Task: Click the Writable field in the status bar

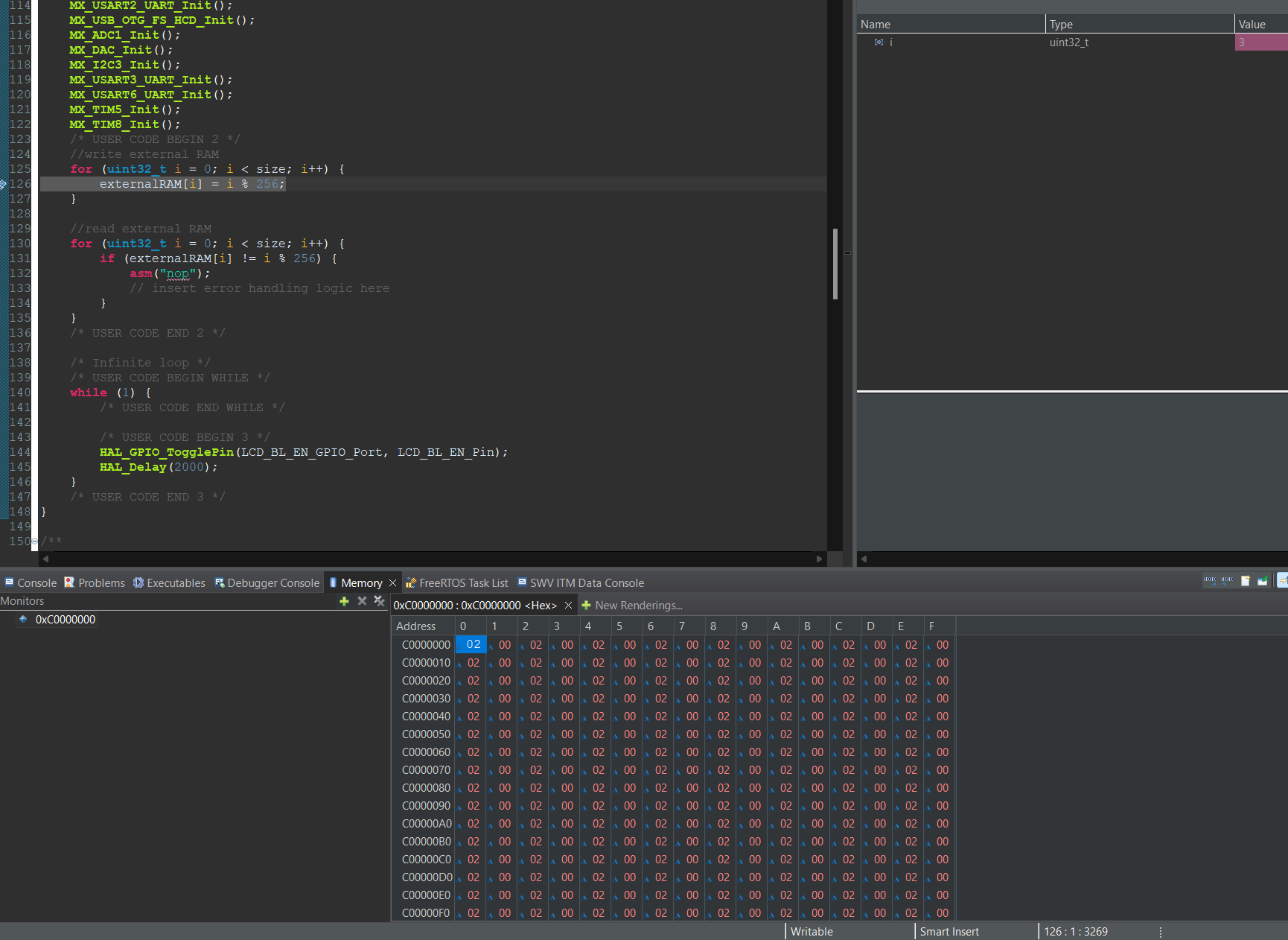Action: coord(811,931)
